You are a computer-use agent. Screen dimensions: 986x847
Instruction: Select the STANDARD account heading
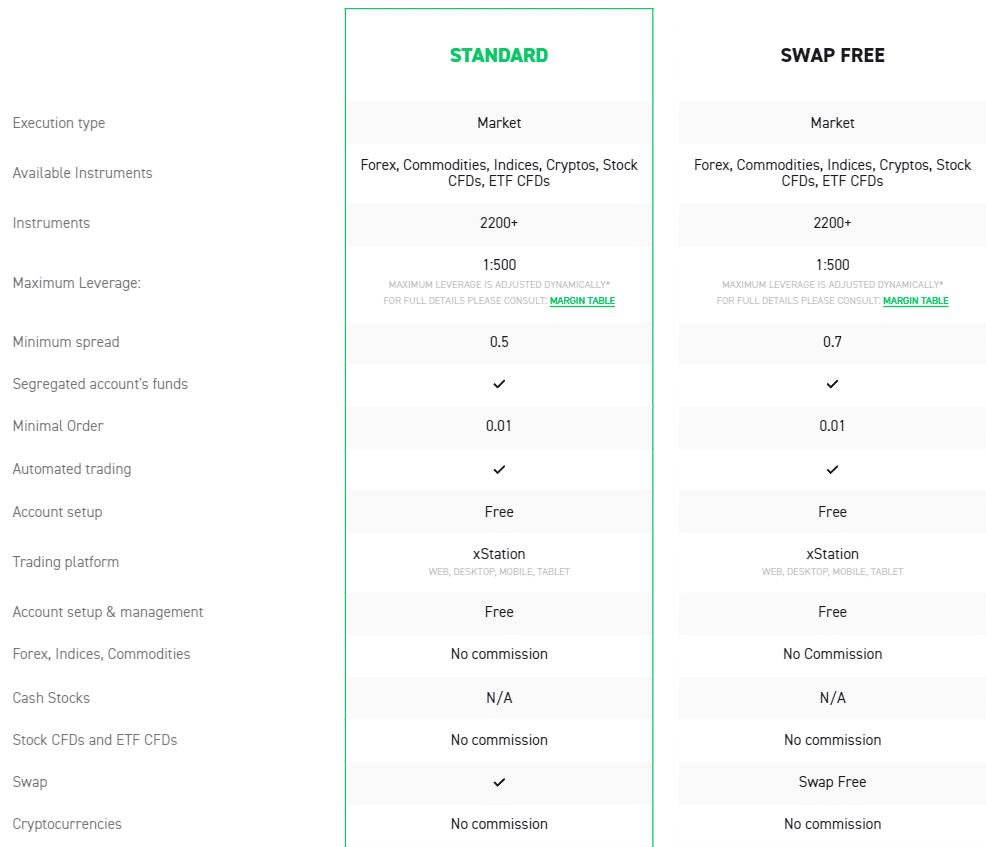(499, 55)
